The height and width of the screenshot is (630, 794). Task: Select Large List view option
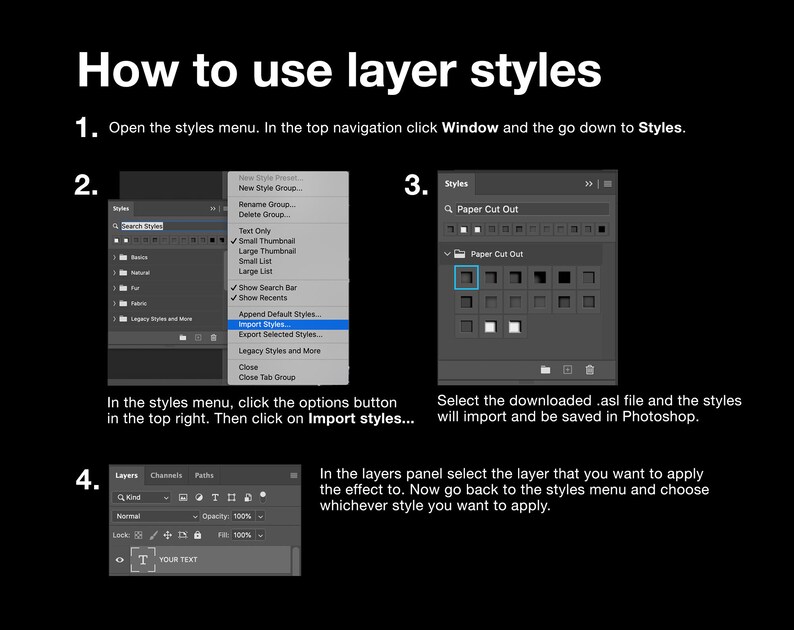(256, 271)
